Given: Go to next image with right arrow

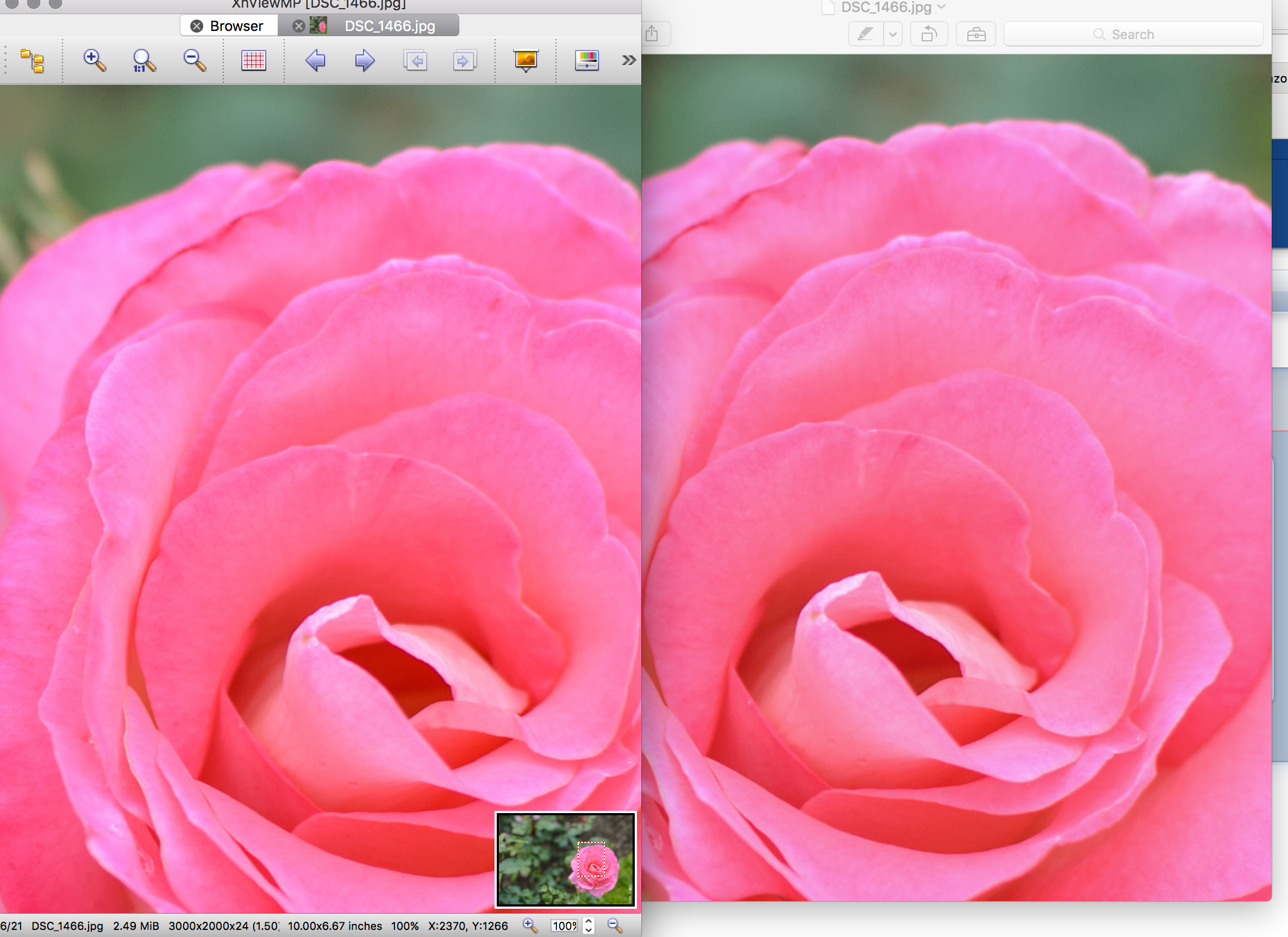Looking at the screenshot, I should (365, 60).
